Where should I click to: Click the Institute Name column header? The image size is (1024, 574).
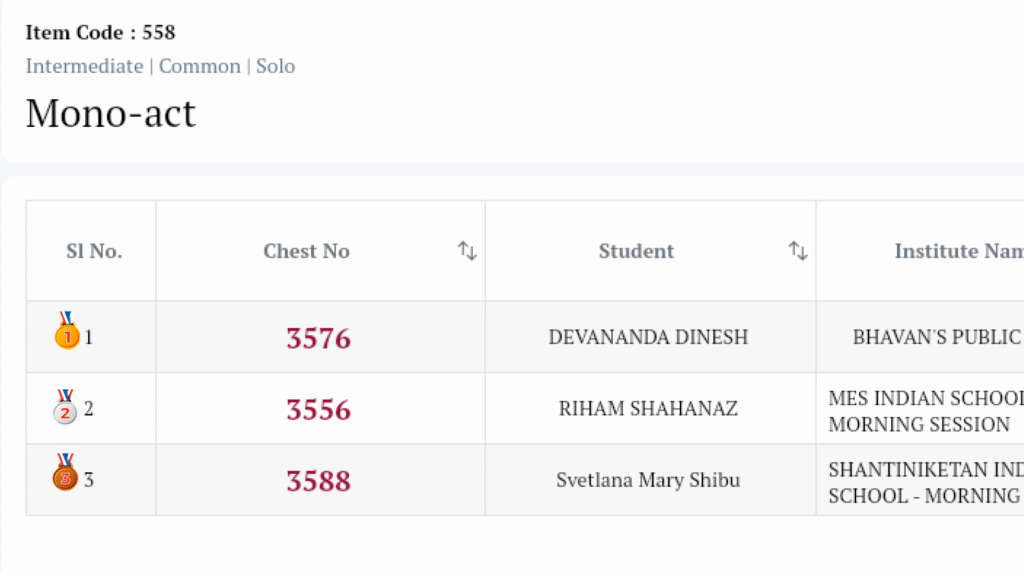tap(958, 251)
